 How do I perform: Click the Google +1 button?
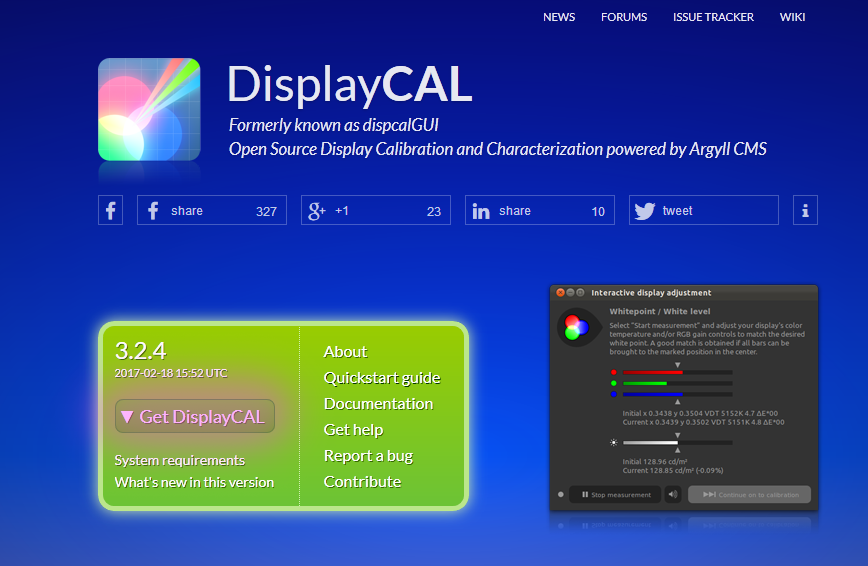[376, 210]
